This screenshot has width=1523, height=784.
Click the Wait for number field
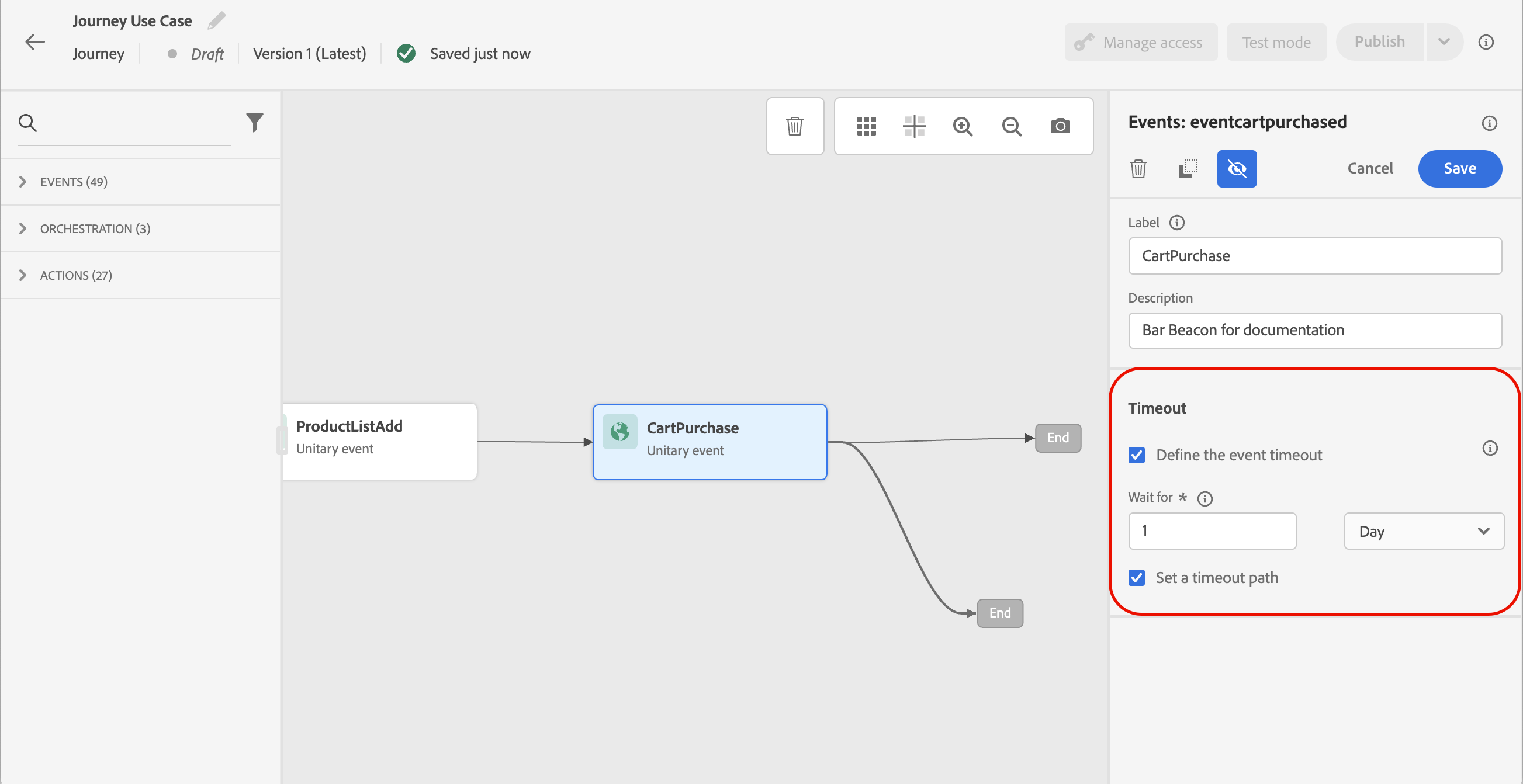pyautogui.click(x=1212, y=530)
